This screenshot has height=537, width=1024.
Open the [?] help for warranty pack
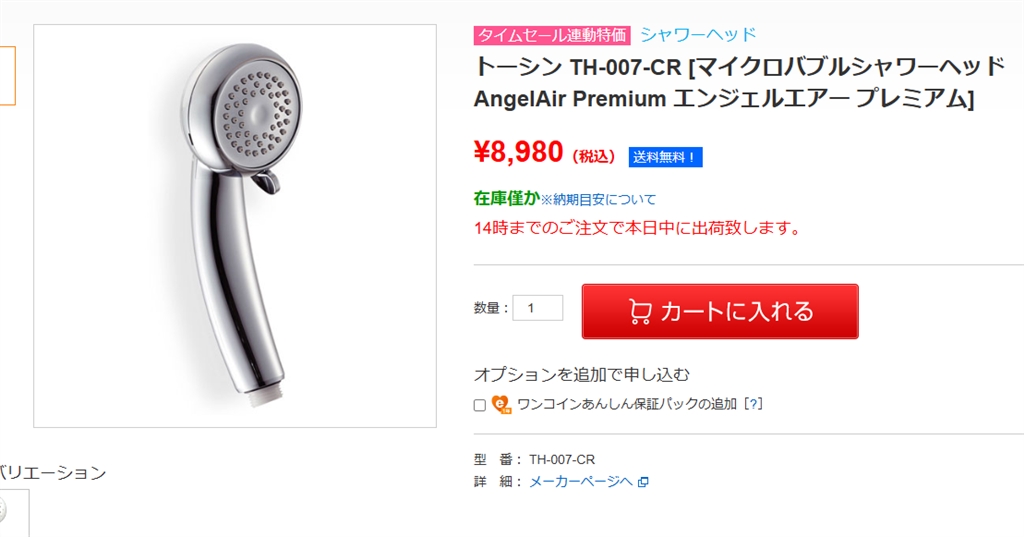pos(753,404)
